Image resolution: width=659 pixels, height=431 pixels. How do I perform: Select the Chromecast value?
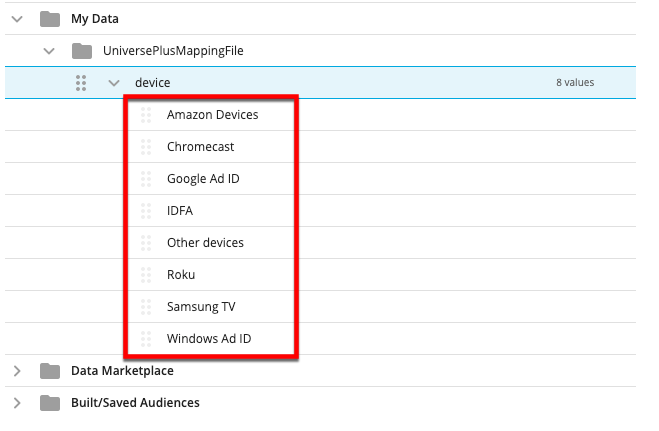coord(200,147)
